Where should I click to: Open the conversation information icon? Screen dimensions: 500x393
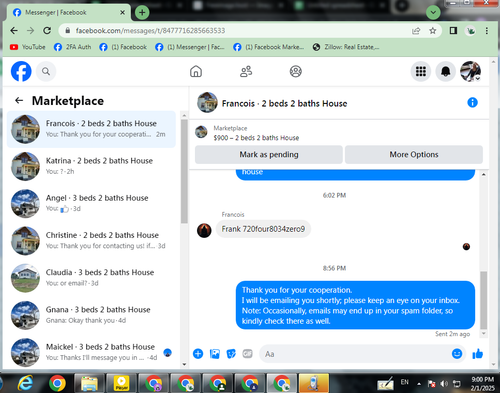472,103
